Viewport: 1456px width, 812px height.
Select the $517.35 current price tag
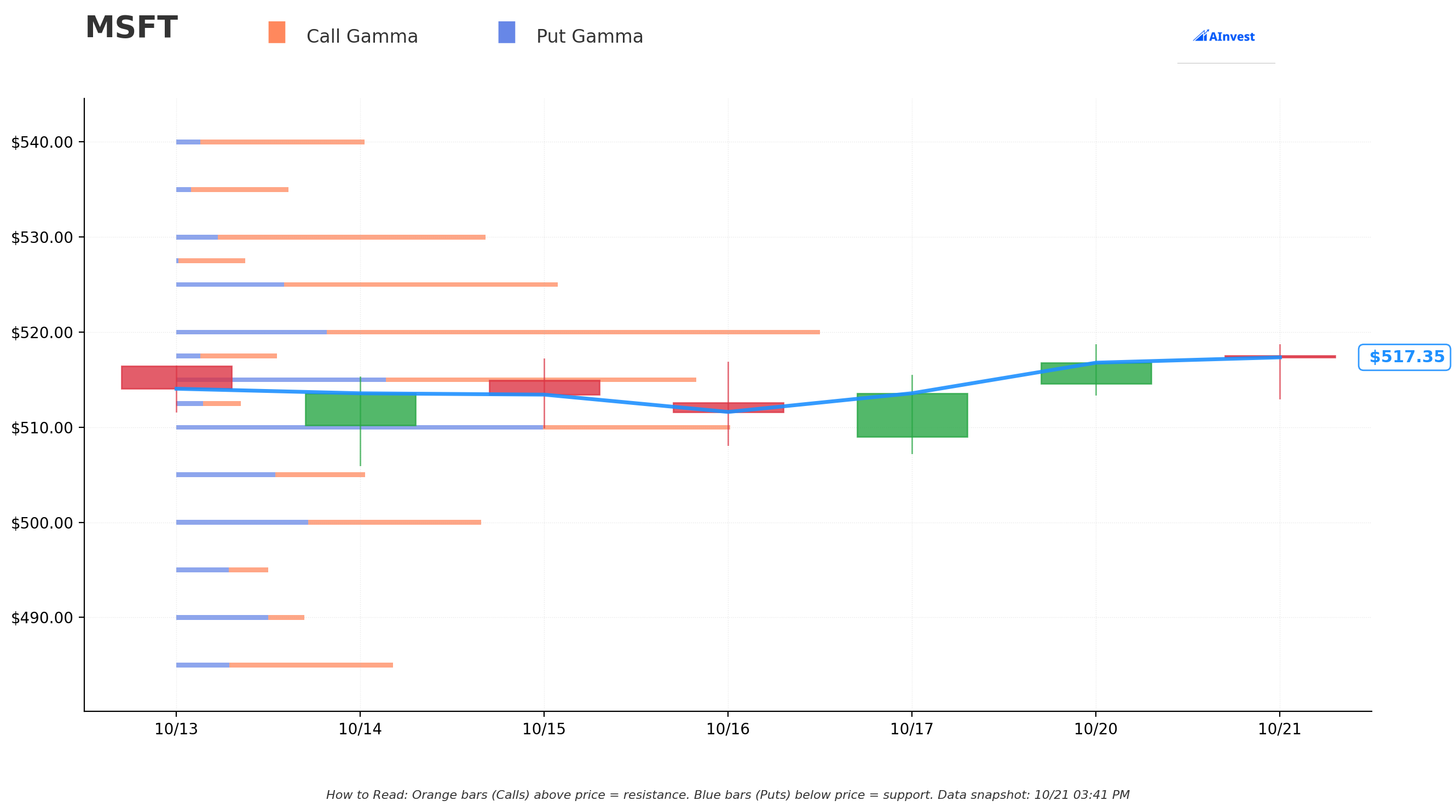pyautogui.click(x=1404, y=357)
